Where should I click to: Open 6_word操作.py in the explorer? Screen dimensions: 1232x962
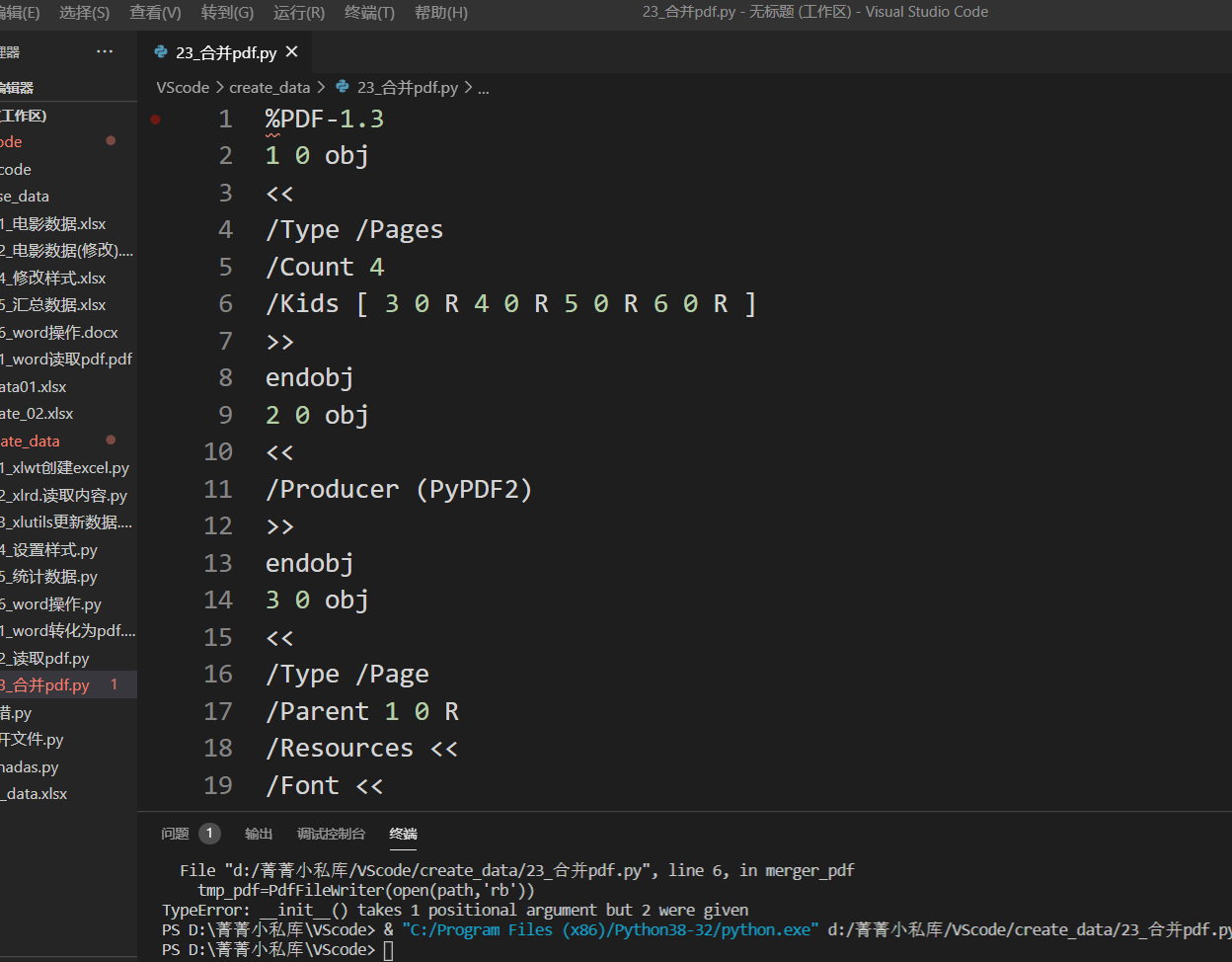[x=51, y=604]
